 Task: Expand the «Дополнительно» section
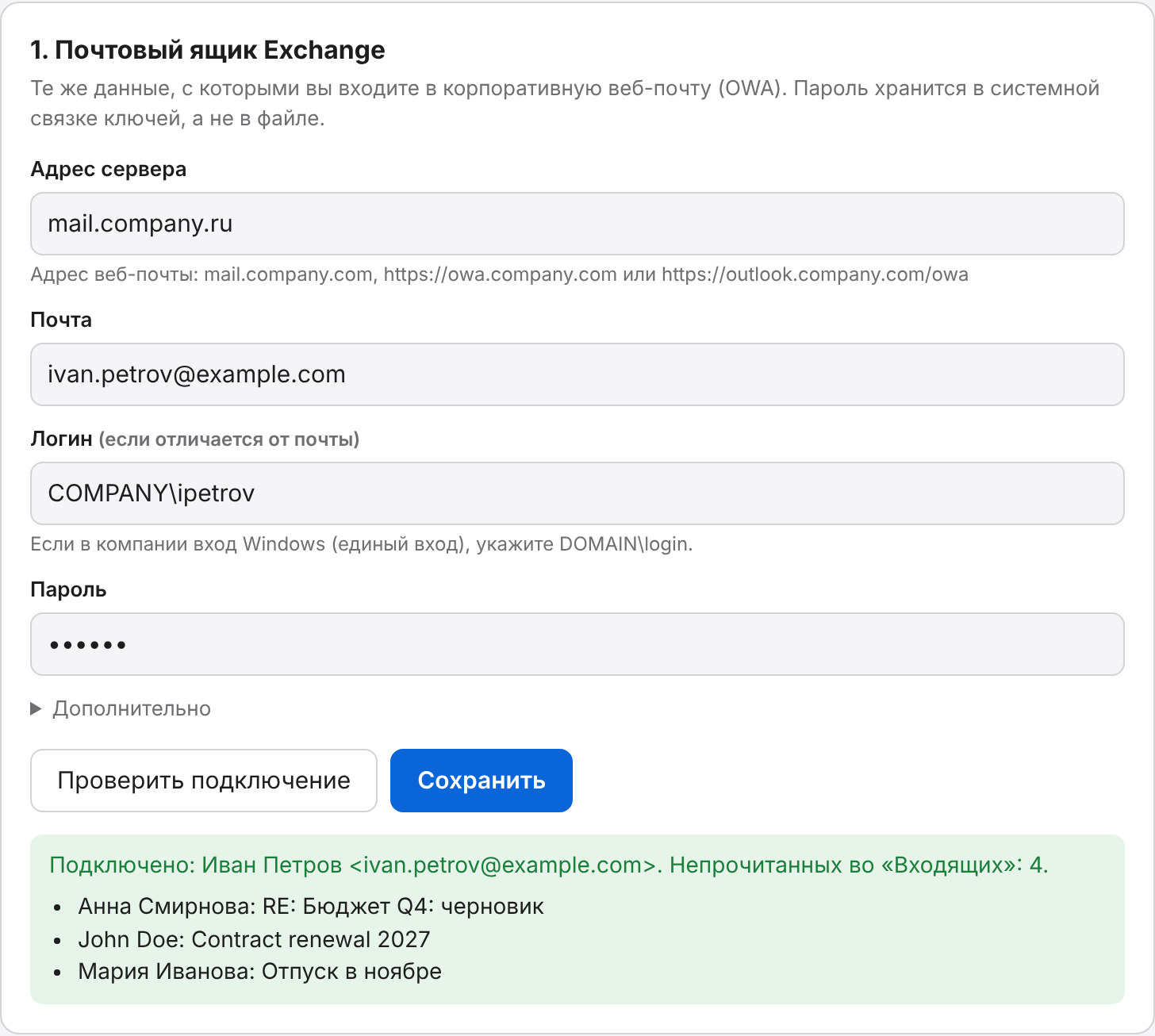(121, 708)
